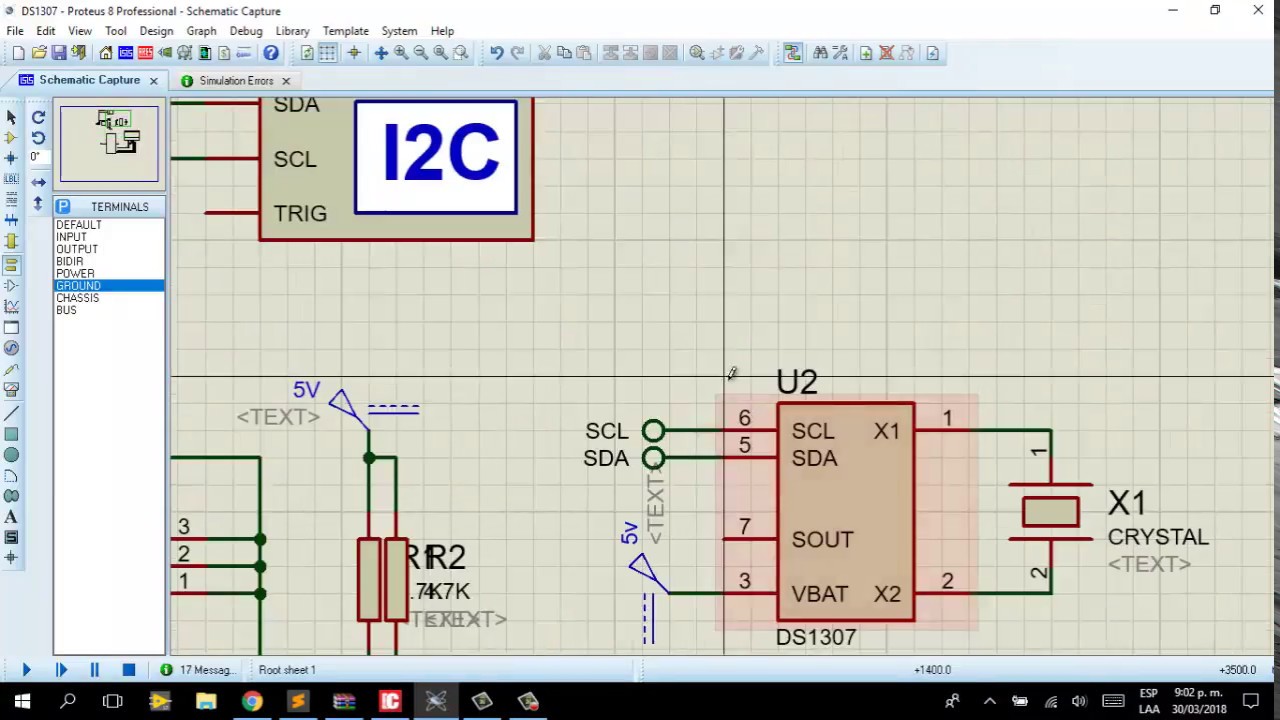Select POWER in the terminals list
Screen dimensions: 1280x720
pyautogui.click(x=76, y=273)
